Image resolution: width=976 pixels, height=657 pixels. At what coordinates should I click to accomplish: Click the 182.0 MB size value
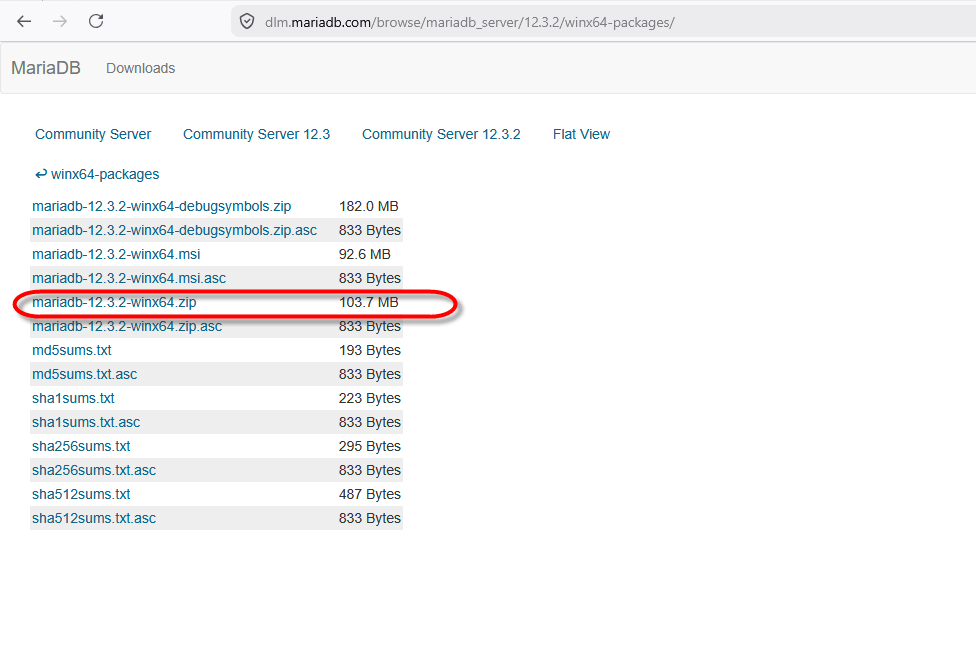[368, 207]
